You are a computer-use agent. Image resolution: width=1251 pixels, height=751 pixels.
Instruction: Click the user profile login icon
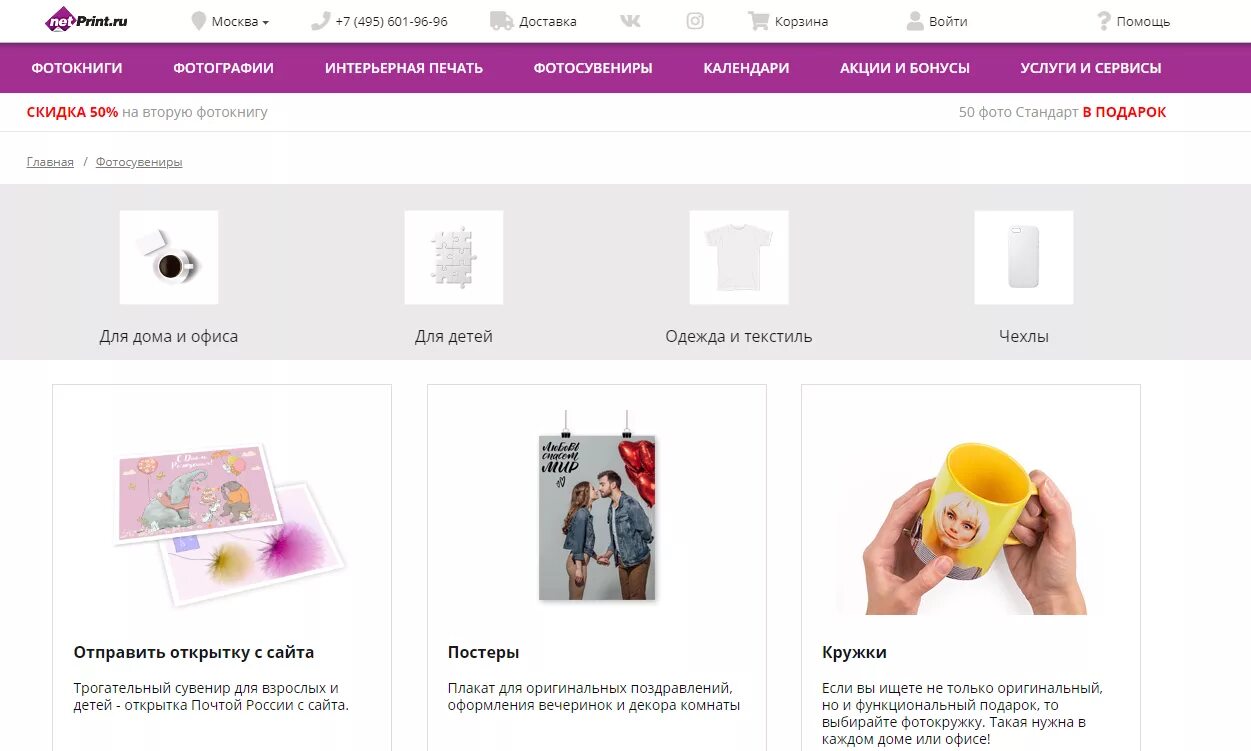[x=915, y=21]
